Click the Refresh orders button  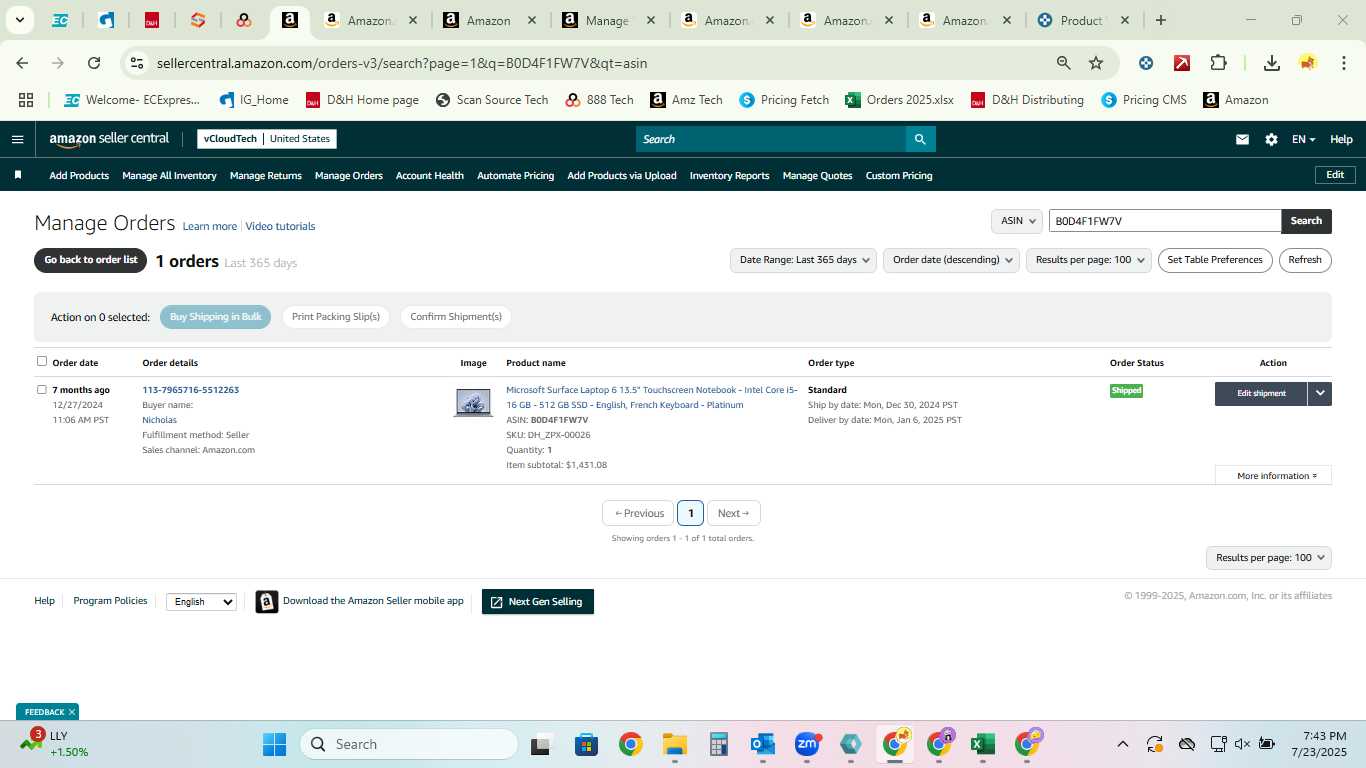[x=1305, y=260]
